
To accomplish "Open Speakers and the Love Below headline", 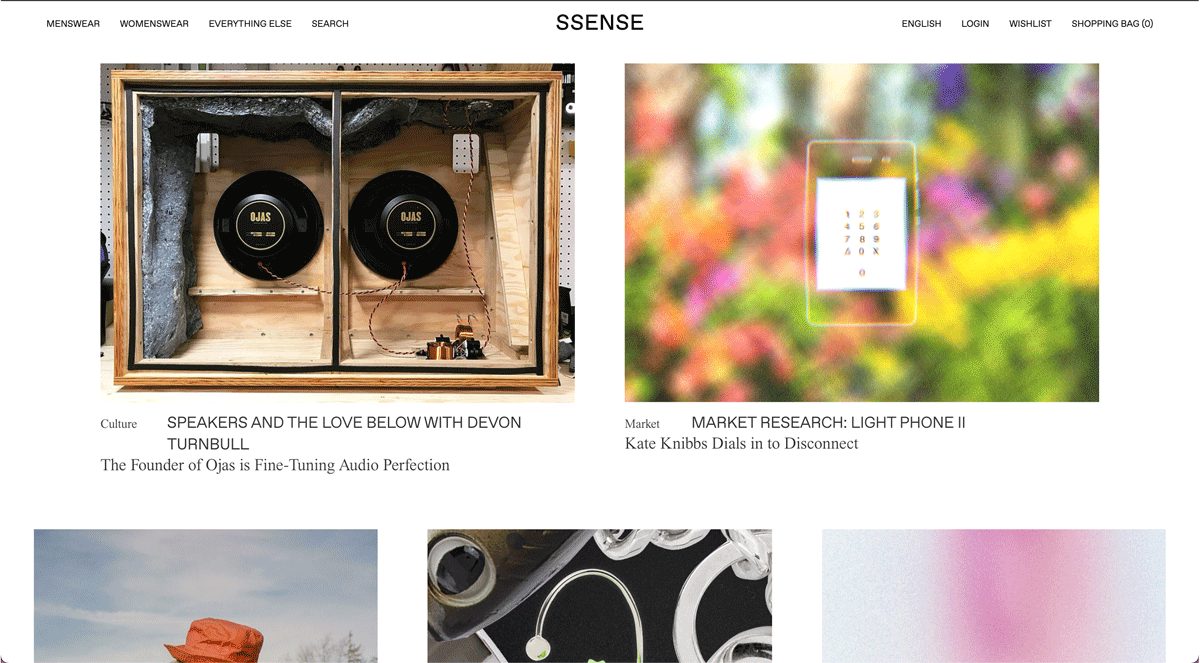I will pyautogui.click(x=344, y=433).
